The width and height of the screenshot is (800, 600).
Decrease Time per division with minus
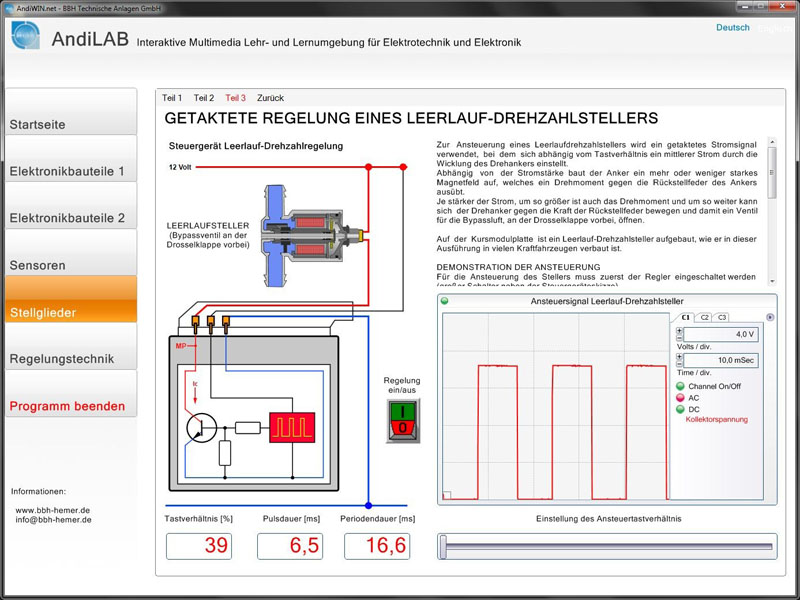(679, 363)
